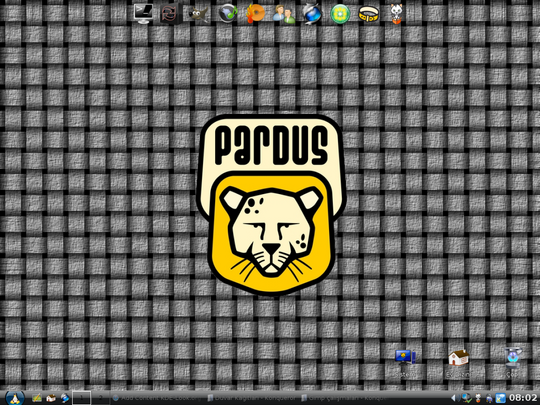Open the K3b disc burning icon
This screenshot has width=540, height=405.
(256, 13)
